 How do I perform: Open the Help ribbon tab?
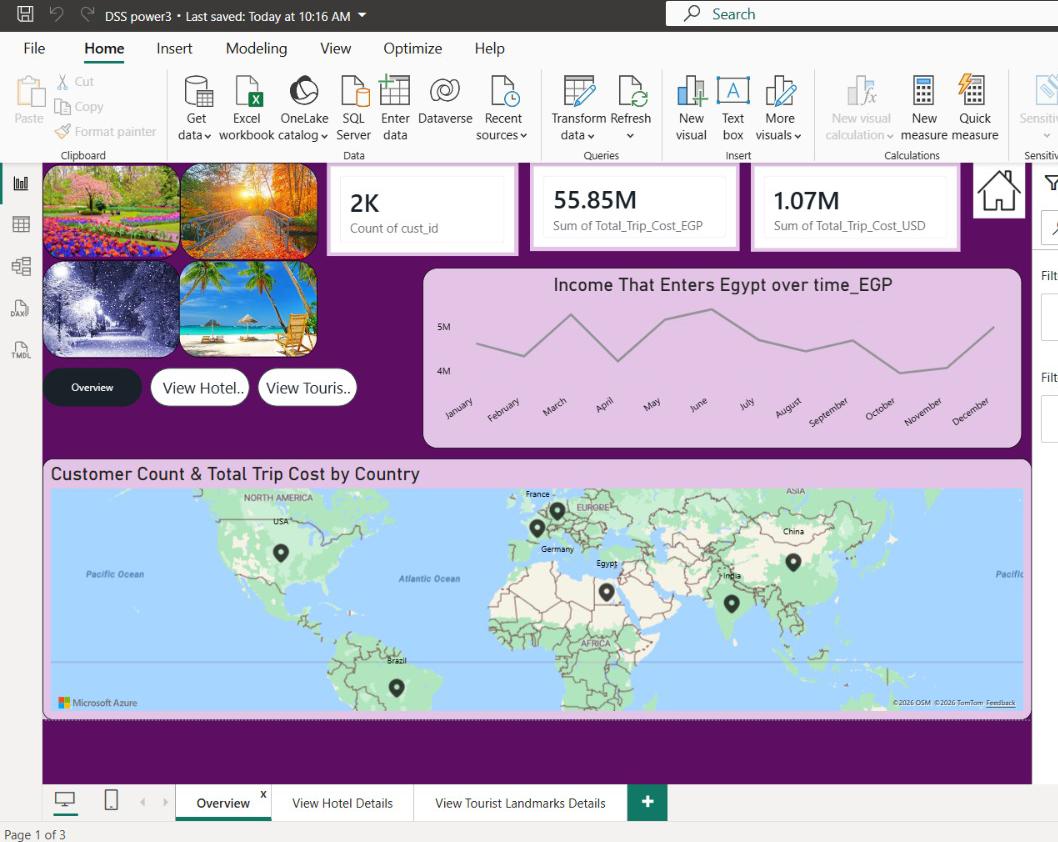pos(489,49)
